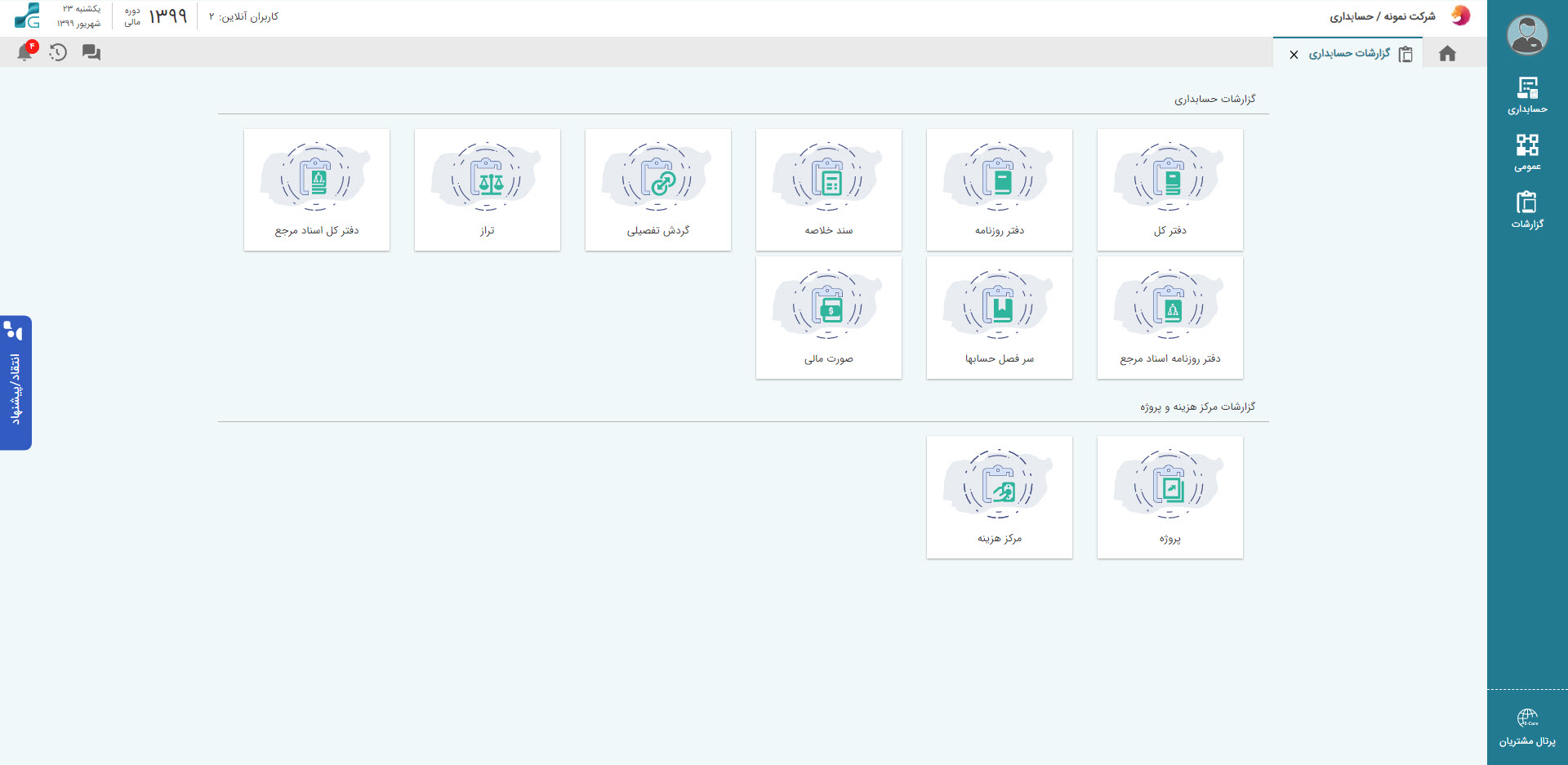This screenshot has width=1568, height=765.
Task: Click the date یکشنبه ۲۳ شهریور ۱۳۹۹
Action: pos(79,16)
